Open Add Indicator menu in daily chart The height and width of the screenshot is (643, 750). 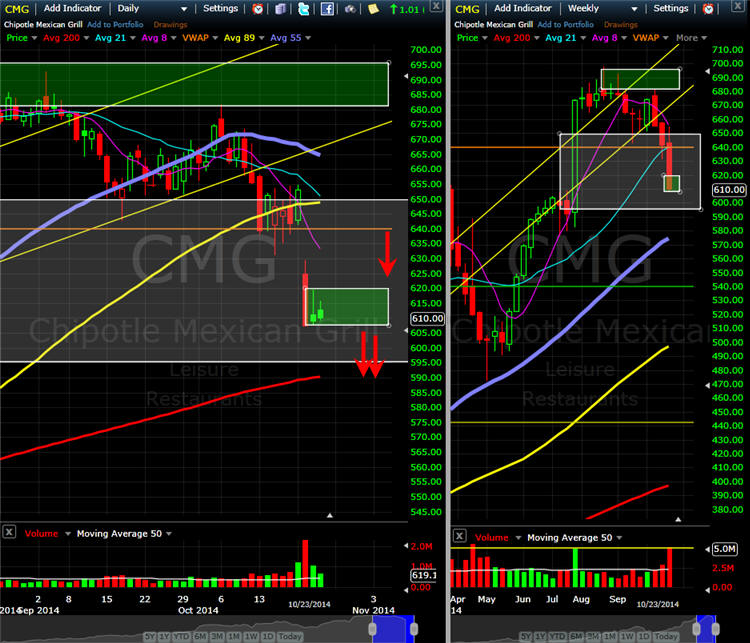click(72, 9)
